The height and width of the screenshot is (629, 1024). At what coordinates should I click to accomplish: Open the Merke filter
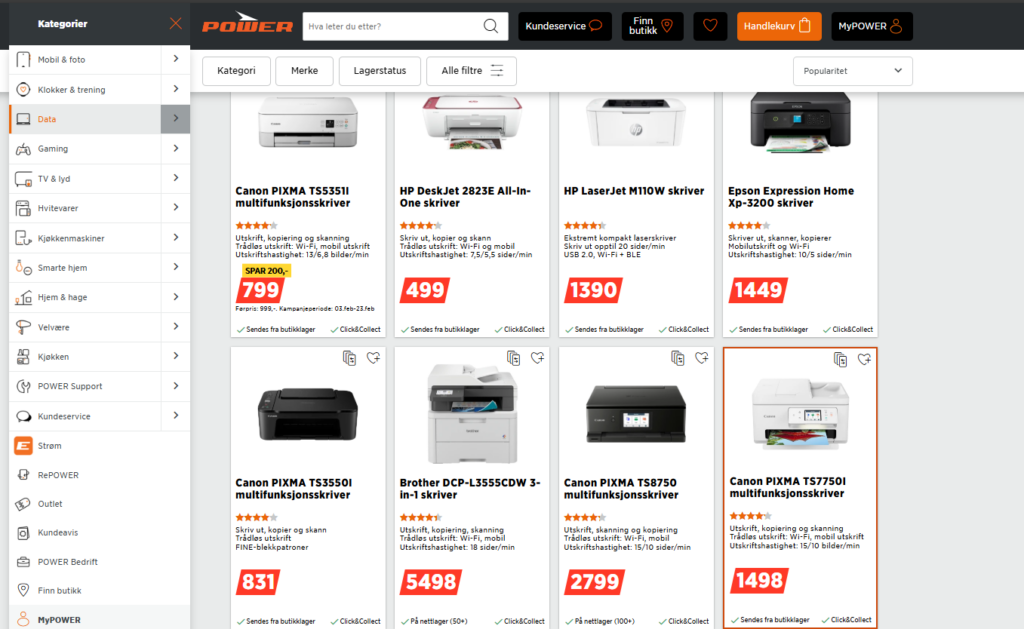[304, 71]
